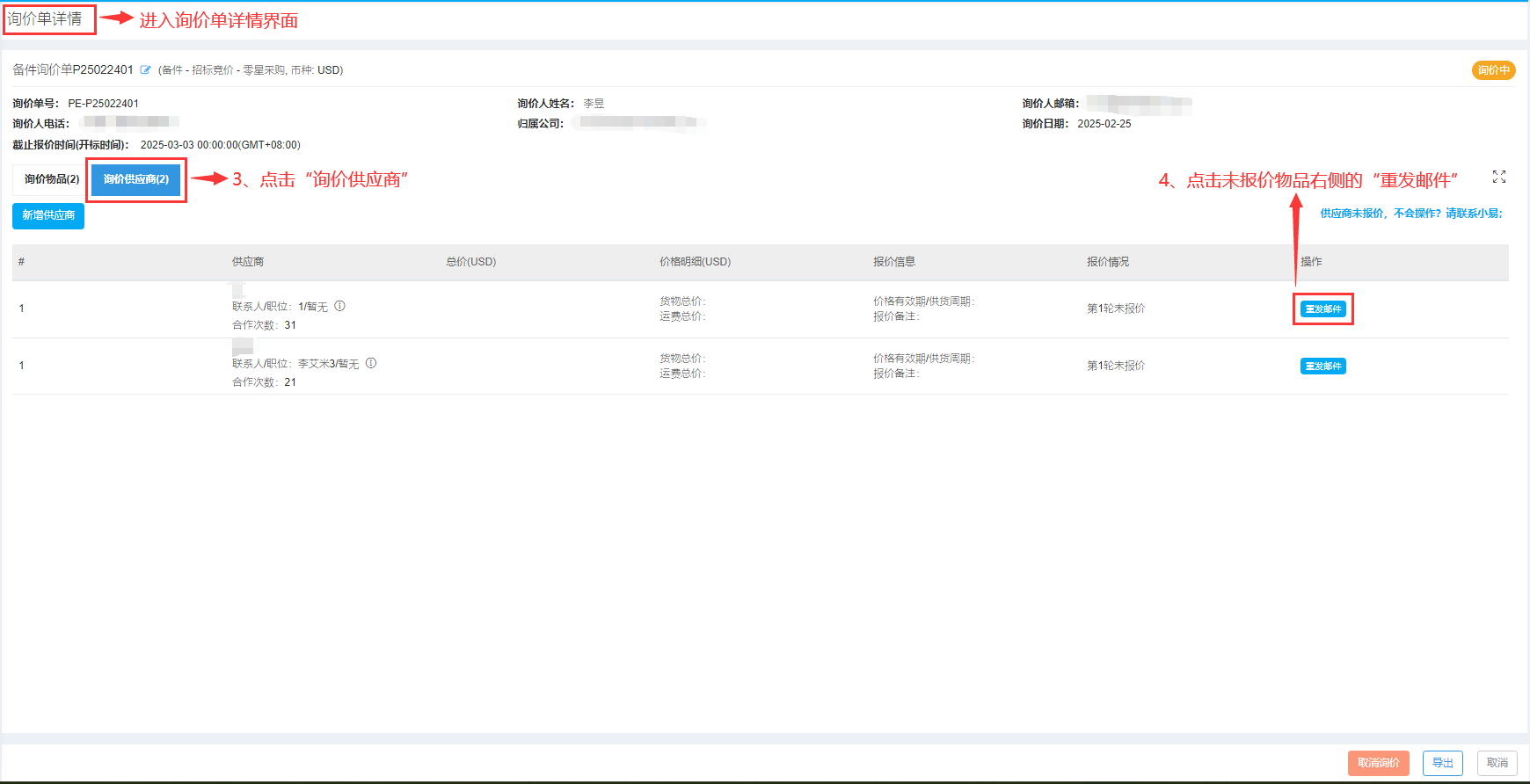Click 重发邮件 for supplier 李艾米3
The height and width of the screenshot is (784, 1530).
coord(1323,367)
